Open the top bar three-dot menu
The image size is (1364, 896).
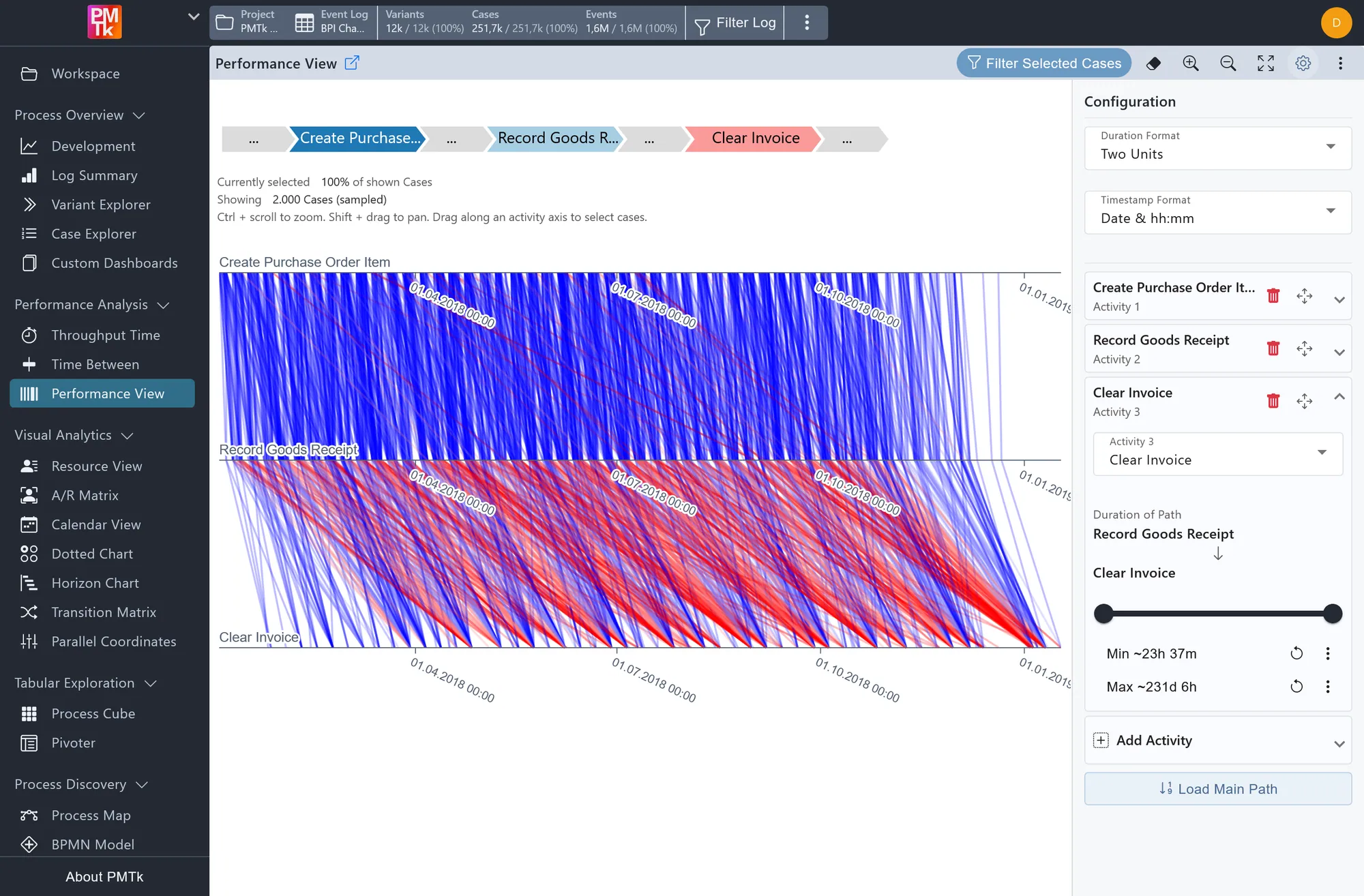coord(807,23)
